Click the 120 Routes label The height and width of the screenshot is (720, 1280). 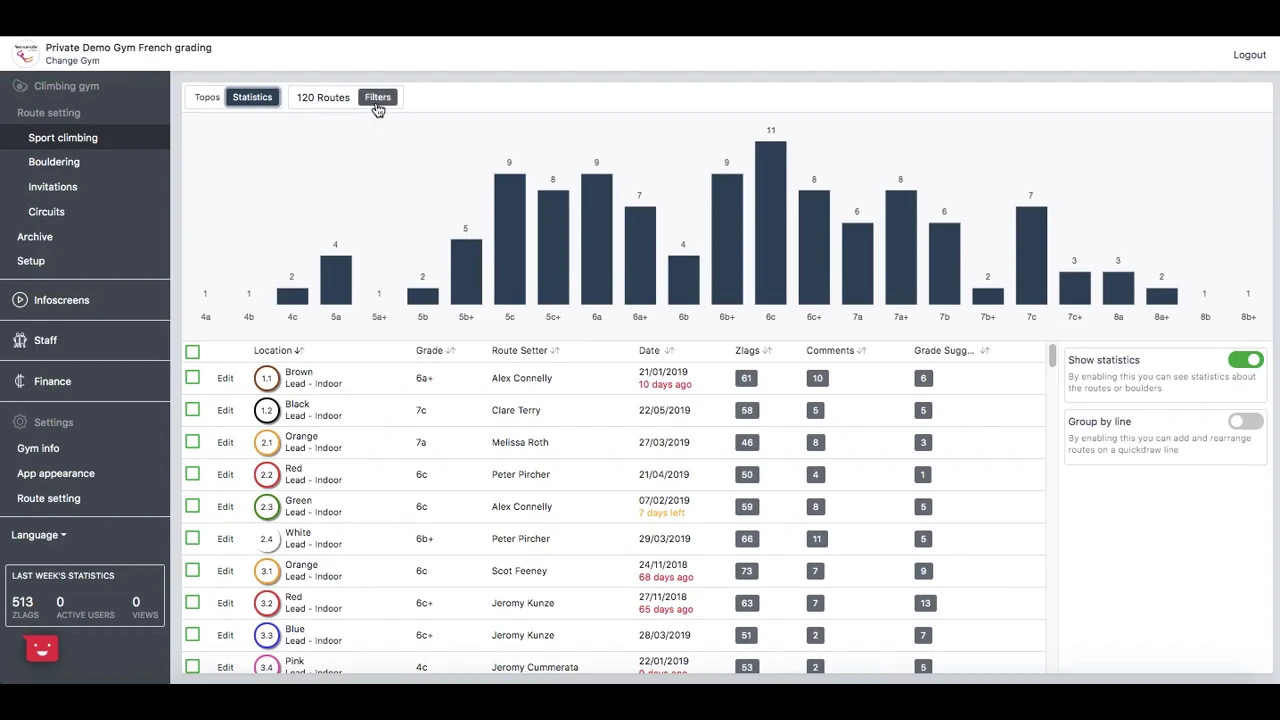tap(323, 97)
